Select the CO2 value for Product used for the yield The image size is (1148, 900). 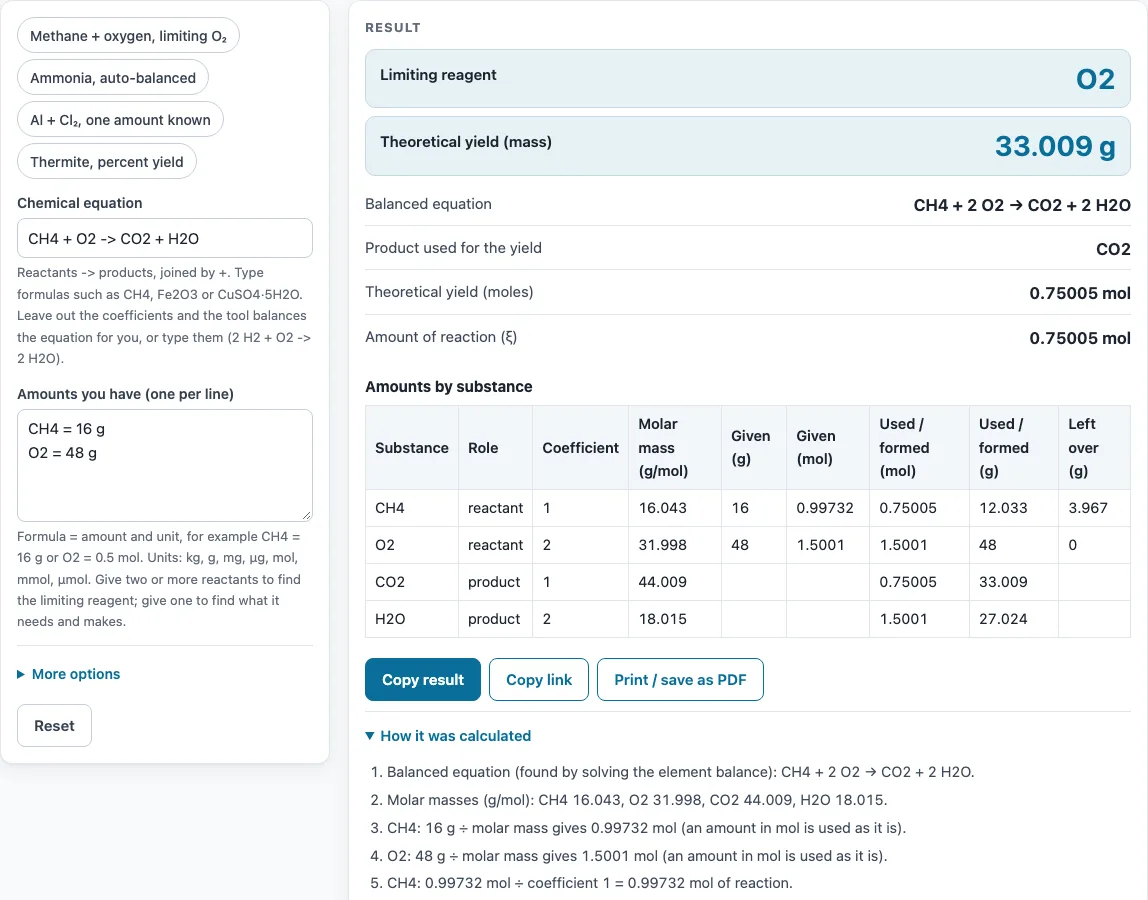coord(1113,249)
